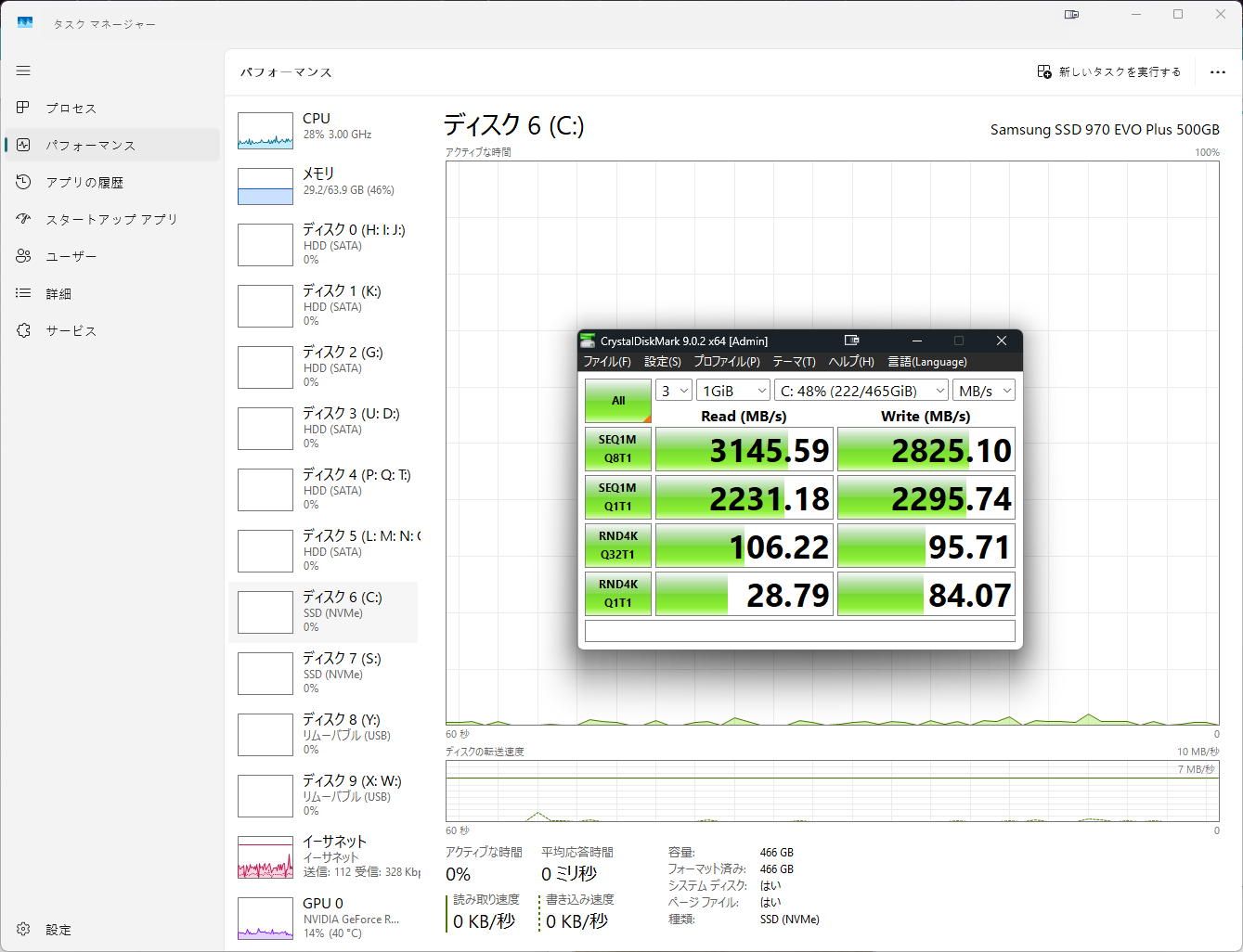
Task: Open the サービス page in the sidebar
Action: 112,330
